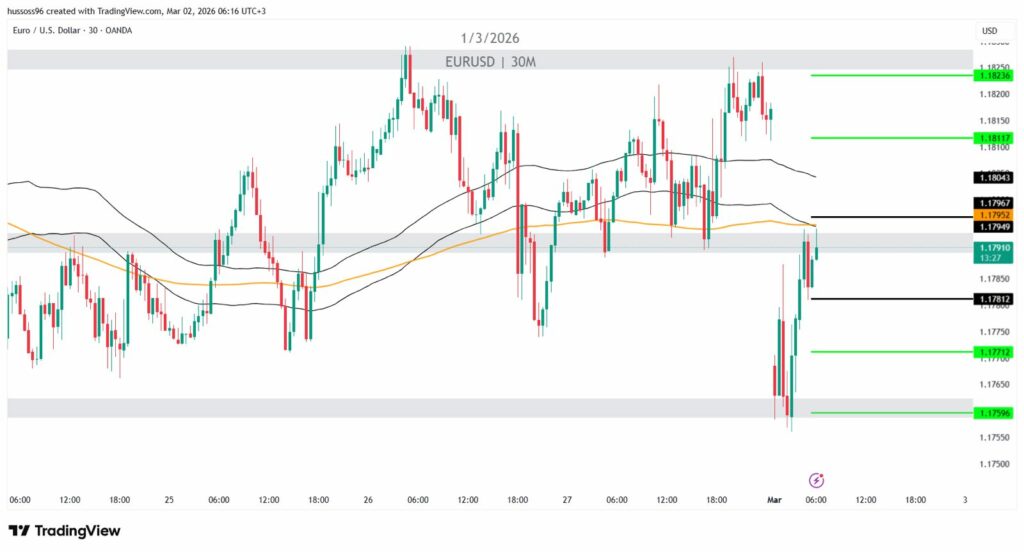The image size is (1024, 552).
Task: Select the 1.18117 green price label
Action: click(995, 138)
